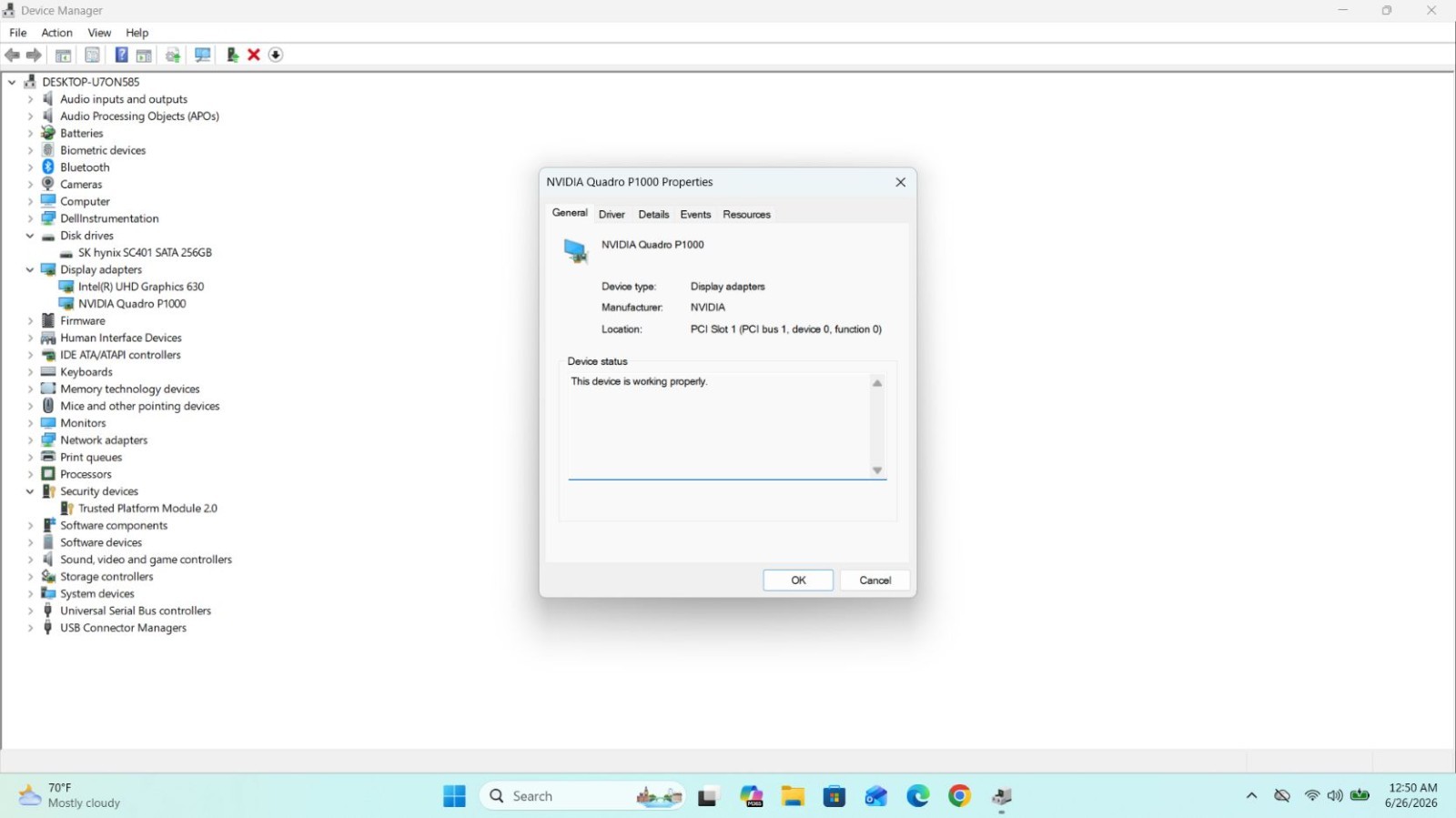Expand the Firmware category
The width and height of the screenshot is (1456, 818).
[30, 321]
